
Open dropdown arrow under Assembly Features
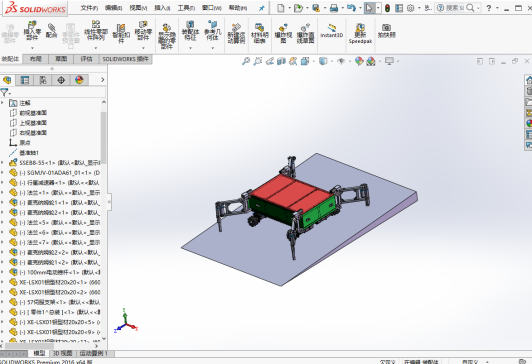[190, 48]
